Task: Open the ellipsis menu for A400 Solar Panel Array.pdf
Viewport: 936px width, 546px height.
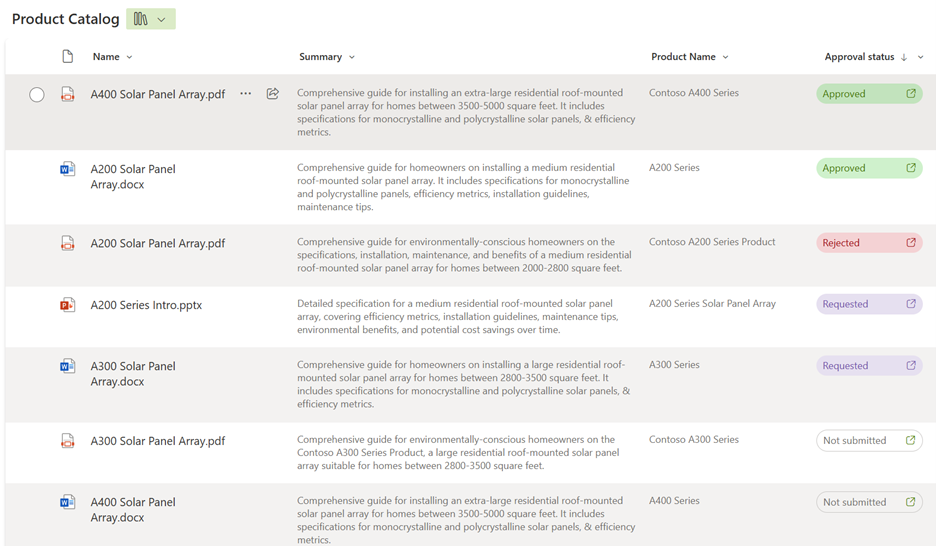Action: pyautogui.click(x=245, y=94)
